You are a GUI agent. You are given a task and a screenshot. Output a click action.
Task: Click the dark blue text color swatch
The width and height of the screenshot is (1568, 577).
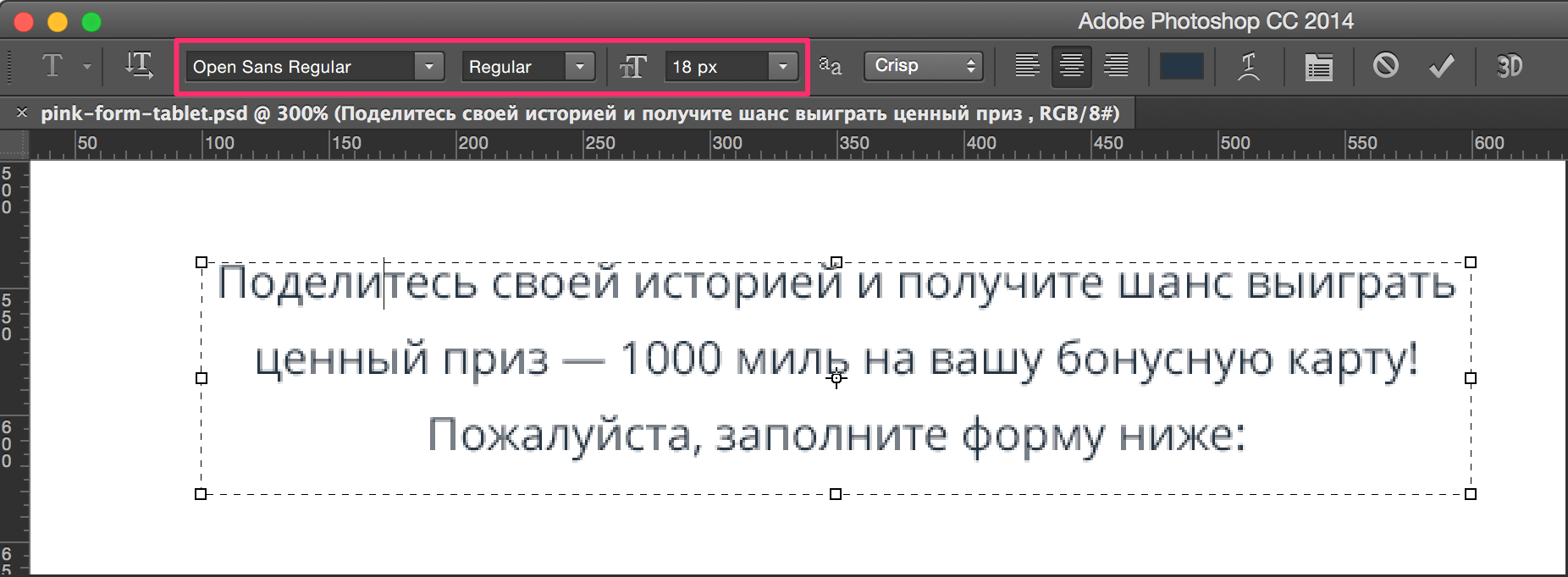(x=1181, y=66)
